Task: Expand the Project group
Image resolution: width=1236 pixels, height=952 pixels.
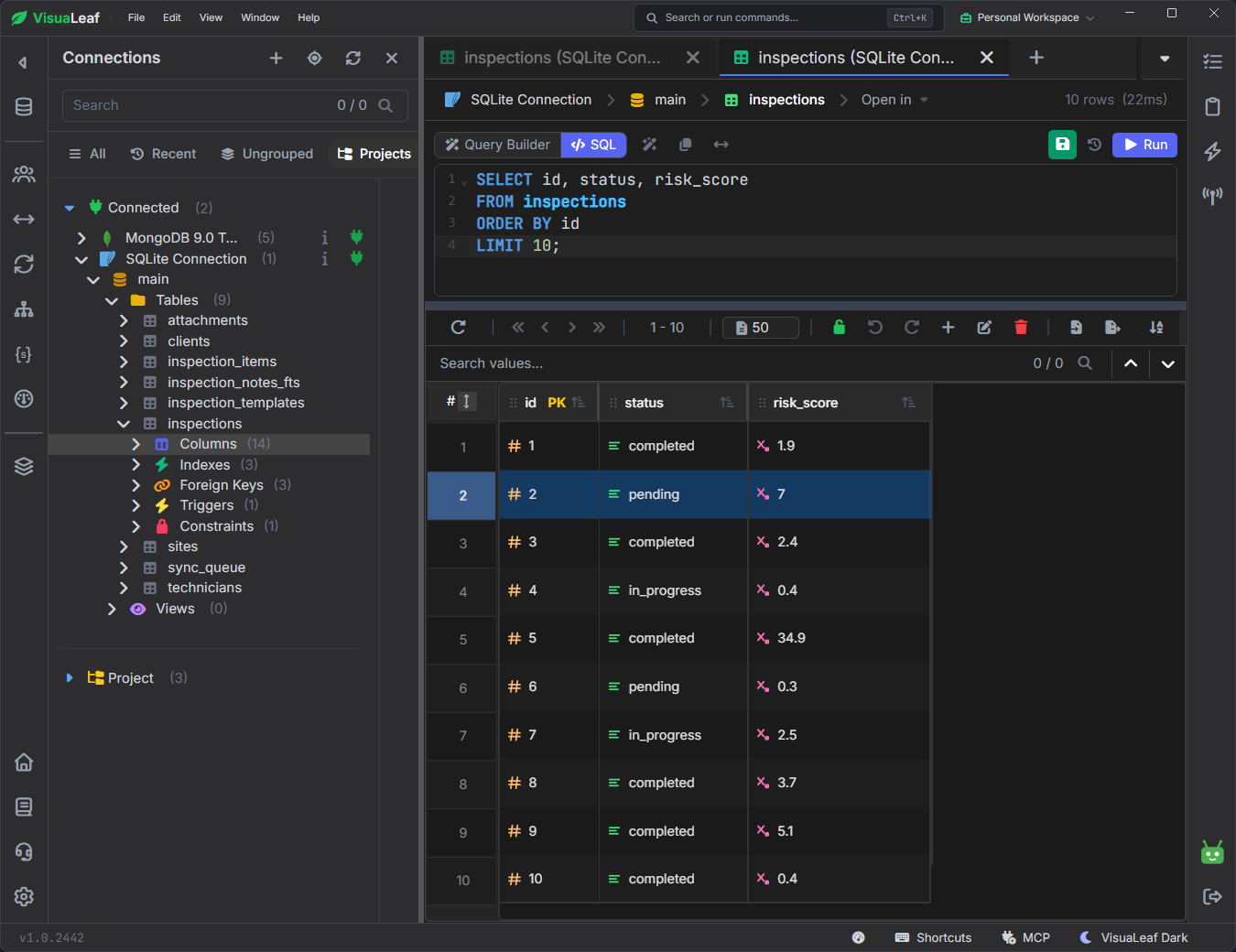Action: [x=69, y=678]
